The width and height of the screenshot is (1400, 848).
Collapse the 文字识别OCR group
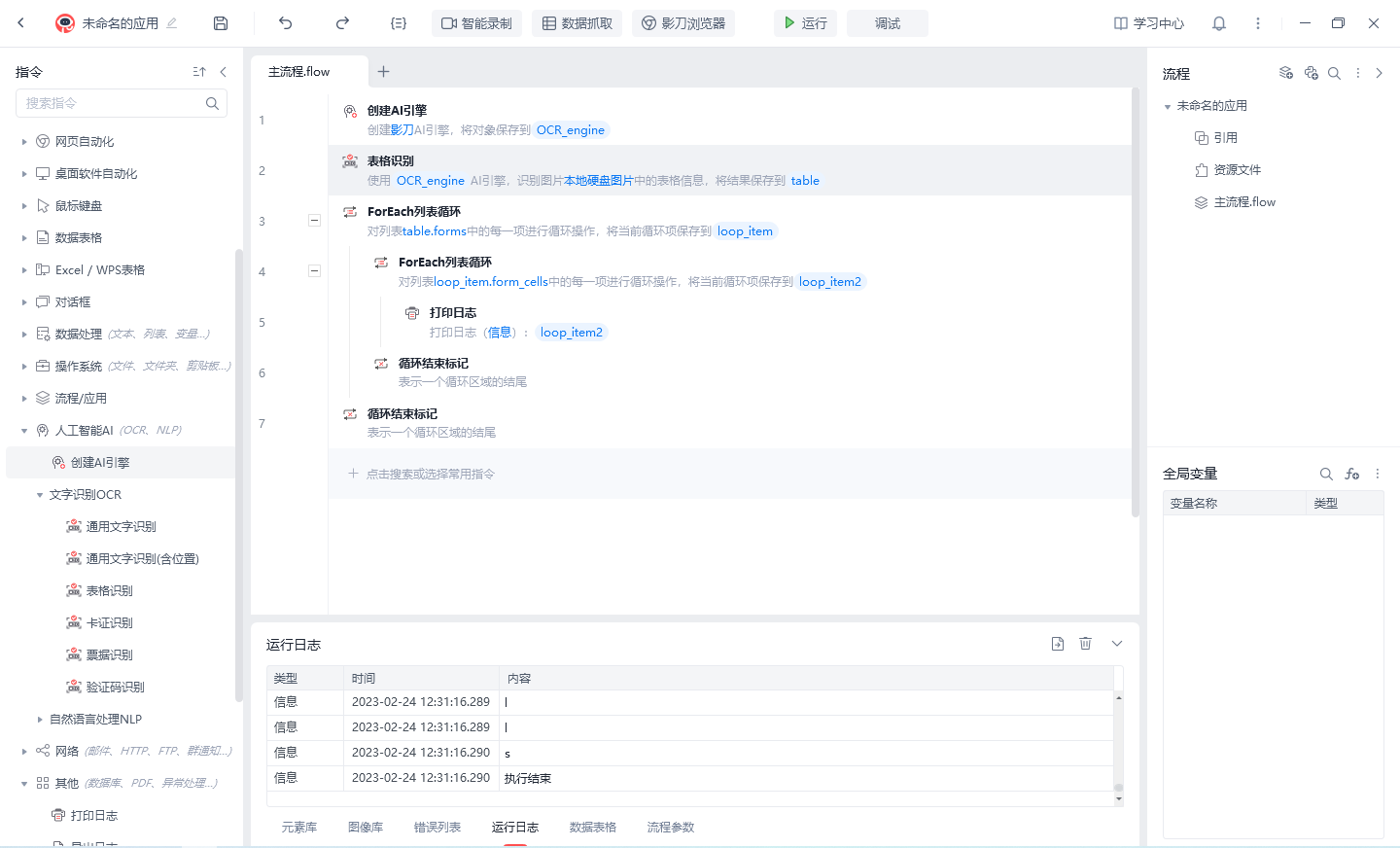pos(40,495)
